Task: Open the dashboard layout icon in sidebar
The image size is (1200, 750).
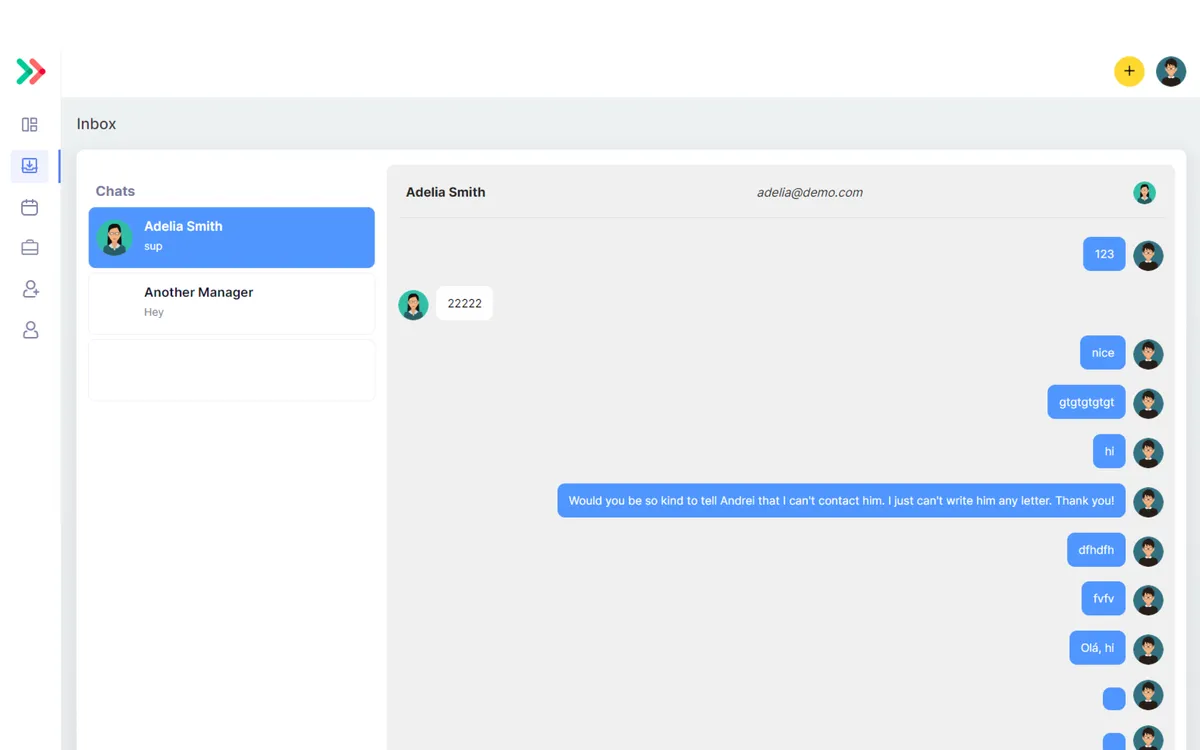Action: [30, 125]
